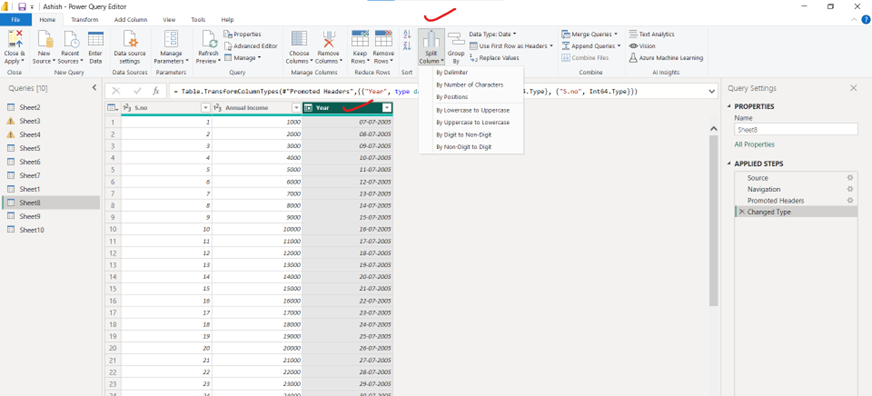Click the save icon in title bar
The width and height of the screenshot is (872, 396).
(x=22, y=7)
